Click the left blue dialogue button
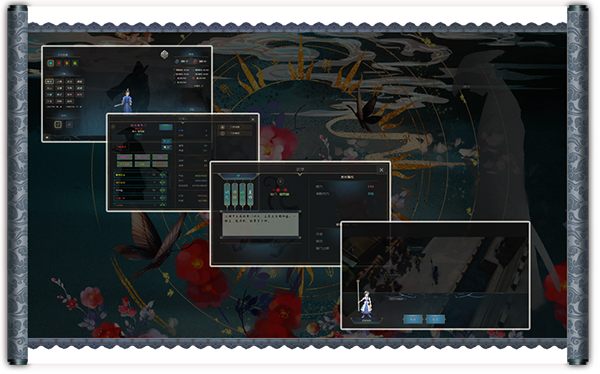600x374 pixels. [413, 319]
